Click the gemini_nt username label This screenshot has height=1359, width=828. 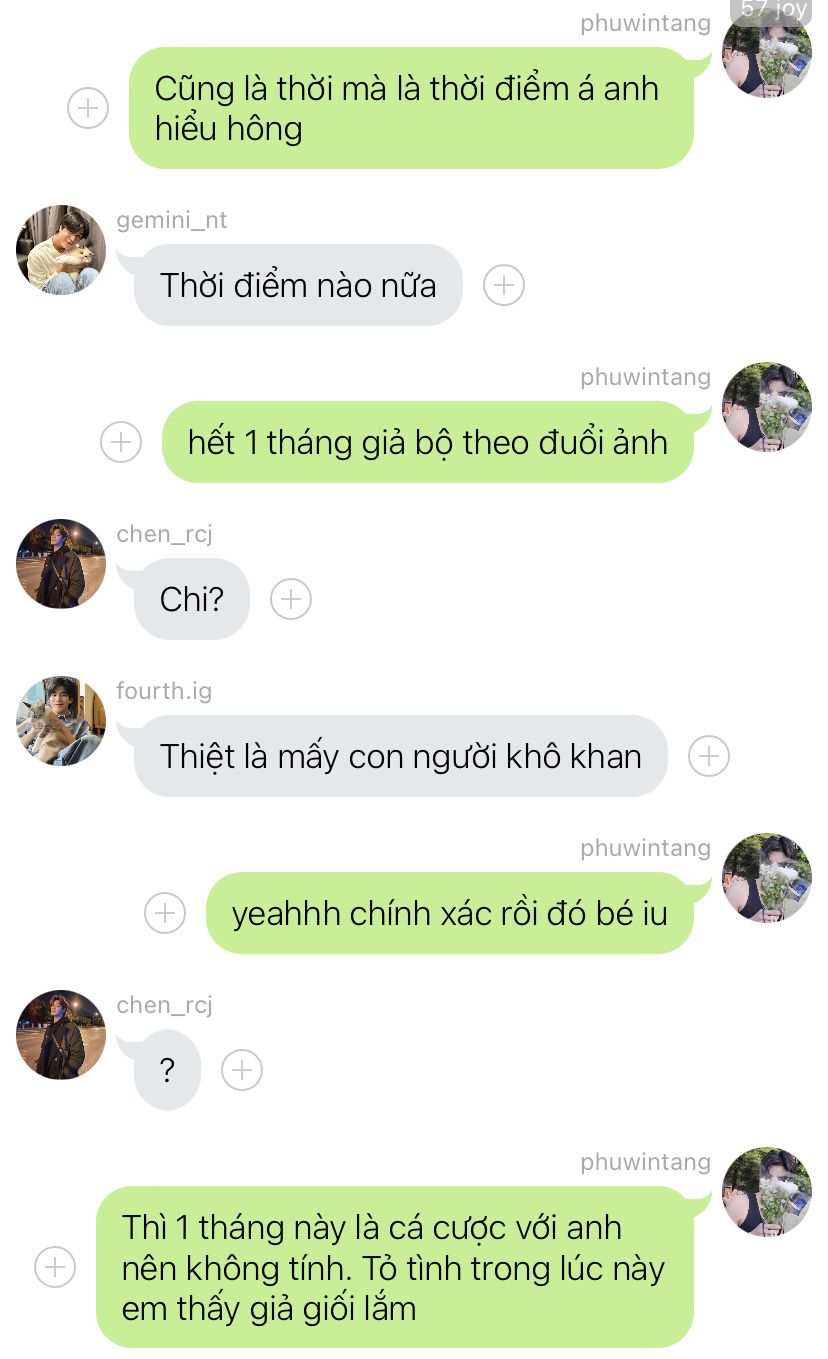coord(172,220)
